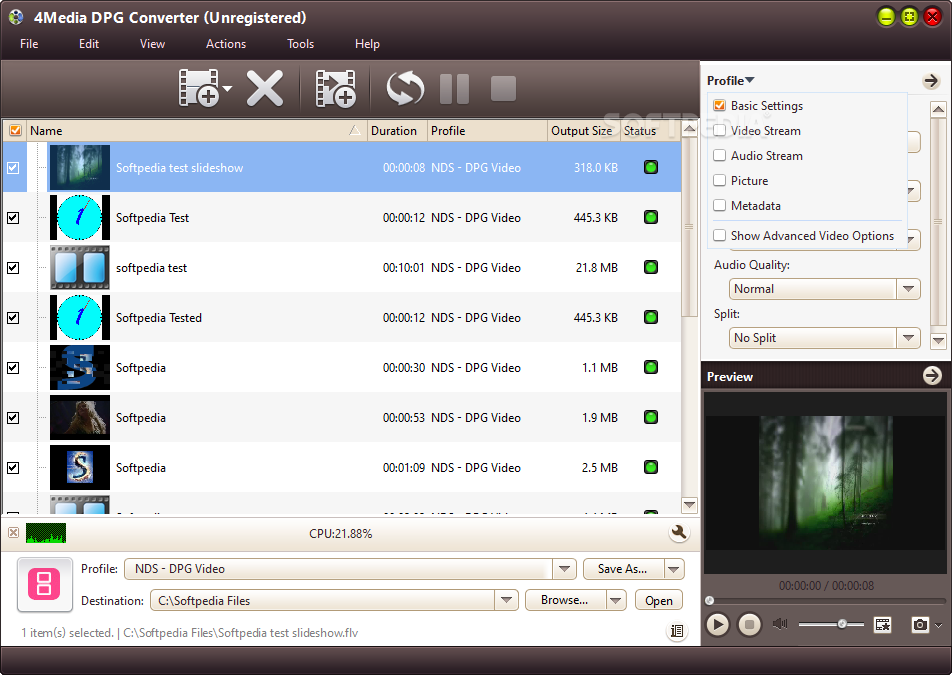Open the snapshot options dropdown arrow
This screenshot has height=675, width=952.
pos(939,625)
